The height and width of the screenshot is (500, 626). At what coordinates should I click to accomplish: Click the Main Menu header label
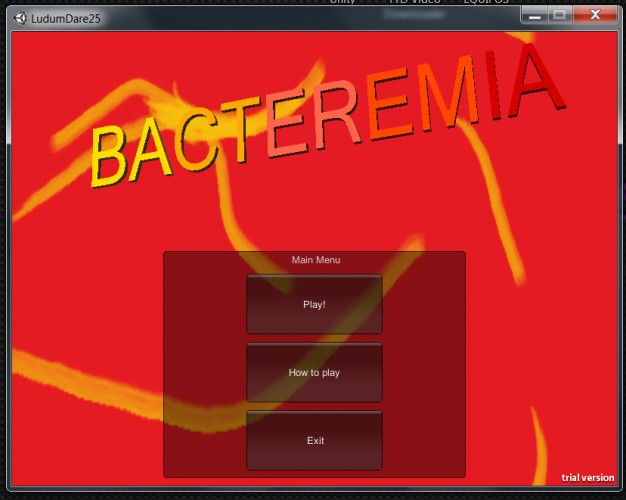pos(316,260)
